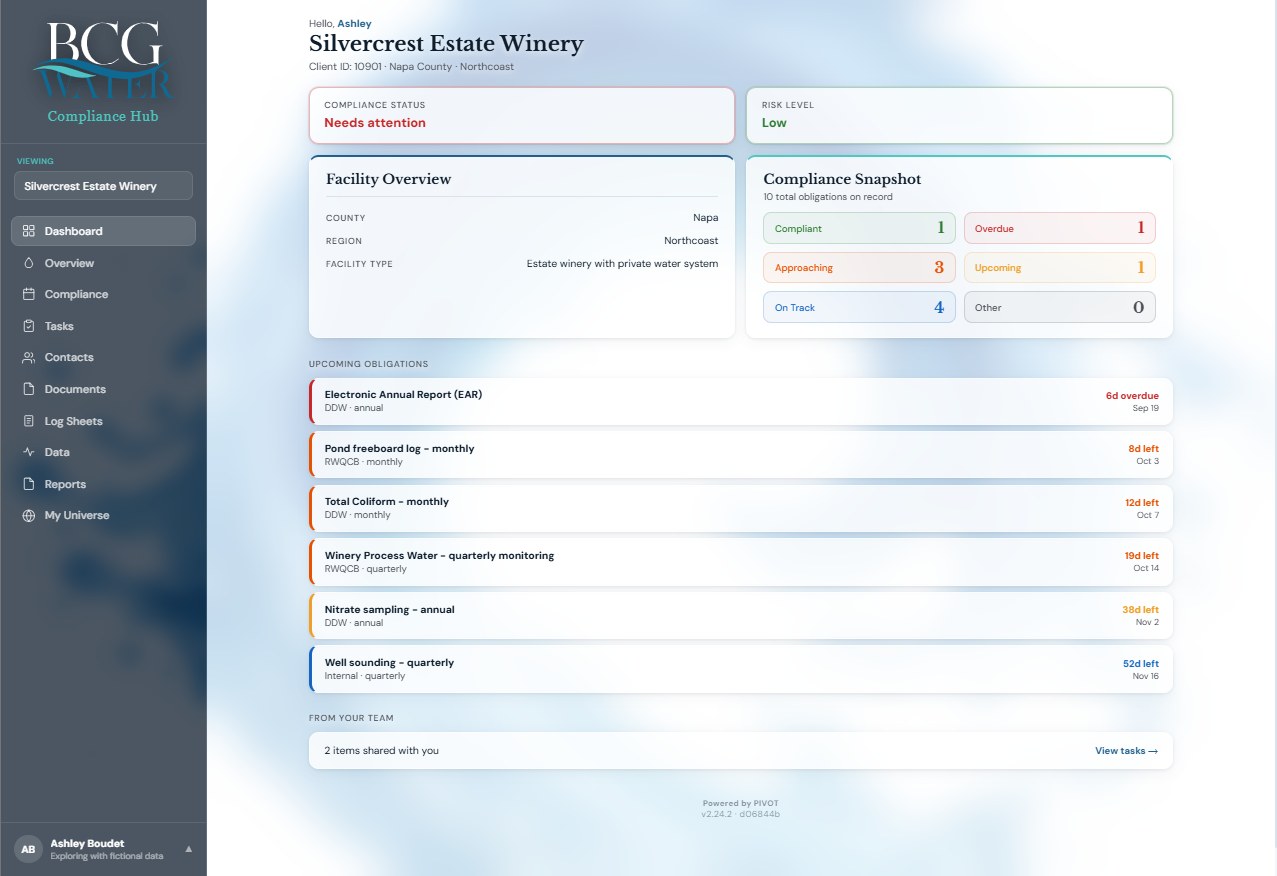Screen dimensions: 1277x876
Task: Open the Compliance section
Action: [x=103, y=294]
